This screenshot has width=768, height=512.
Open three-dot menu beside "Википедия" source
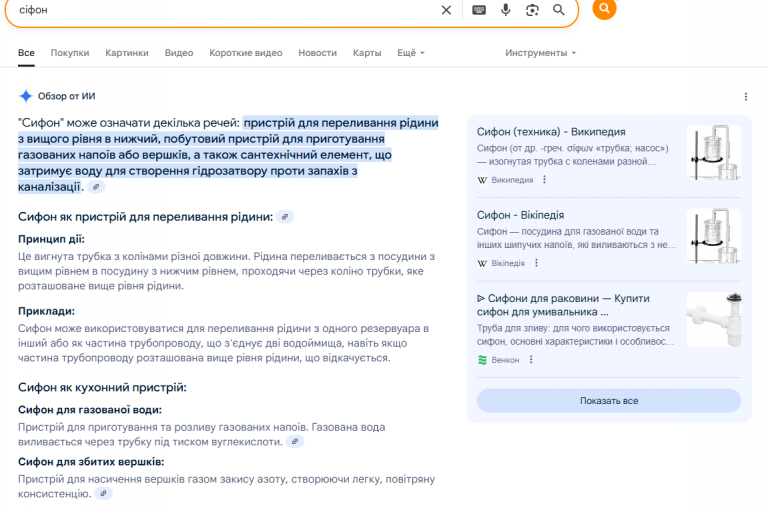tap(544, 180)
